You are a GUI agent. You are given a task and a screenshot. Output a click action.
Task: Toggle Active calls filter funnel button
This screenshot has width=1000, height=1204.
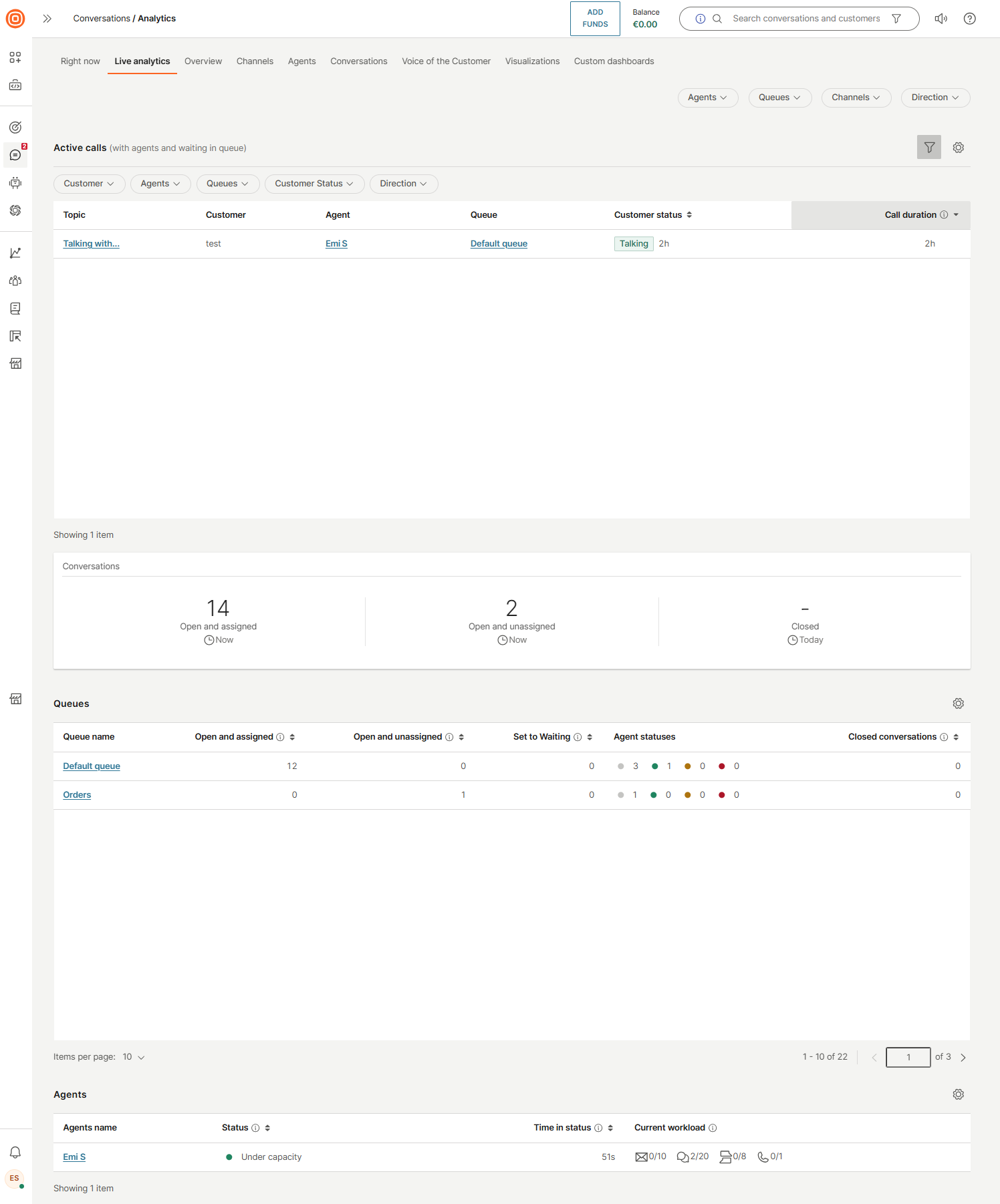tap(929, 147)
